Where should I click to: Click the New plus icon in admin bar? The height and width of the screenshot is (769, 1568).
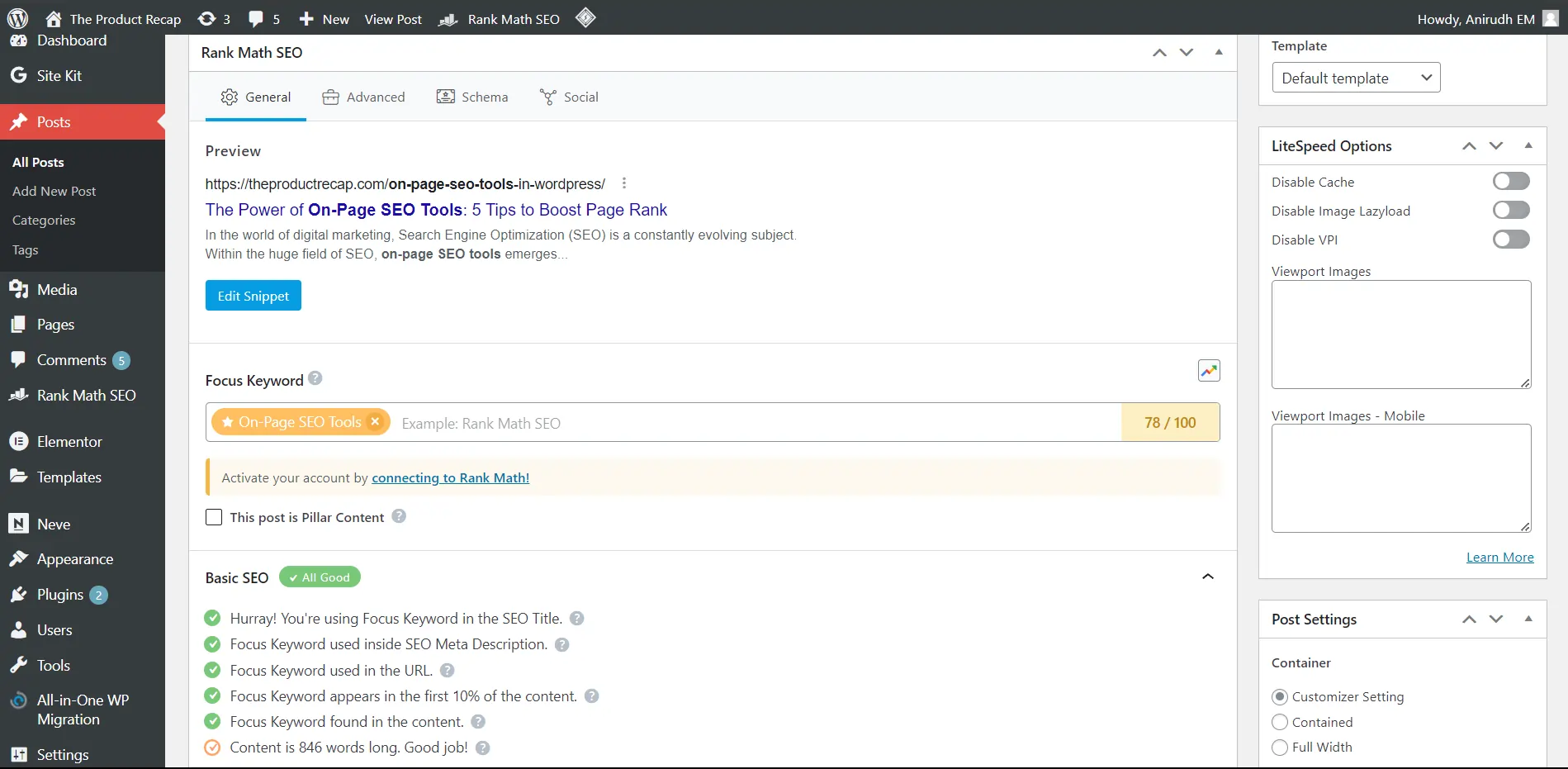click(x=306, y=19)
